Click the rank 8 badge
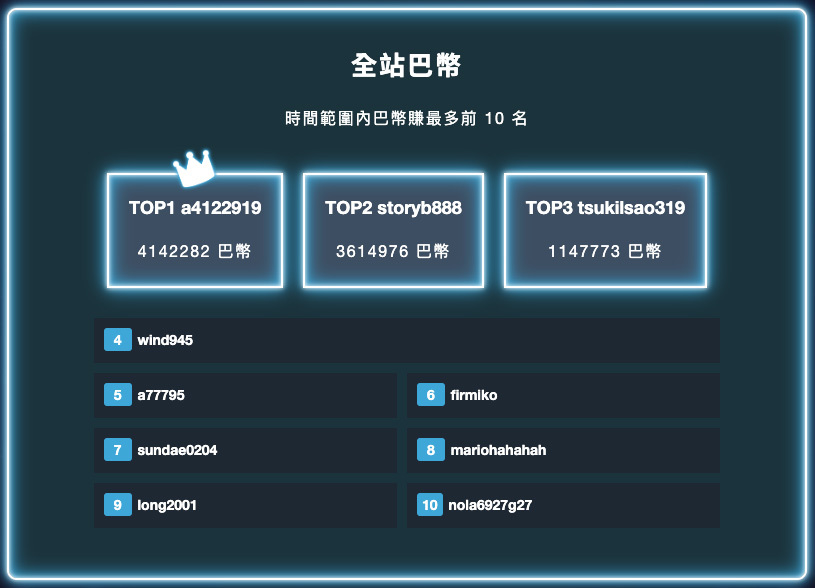 click(431, 451)
